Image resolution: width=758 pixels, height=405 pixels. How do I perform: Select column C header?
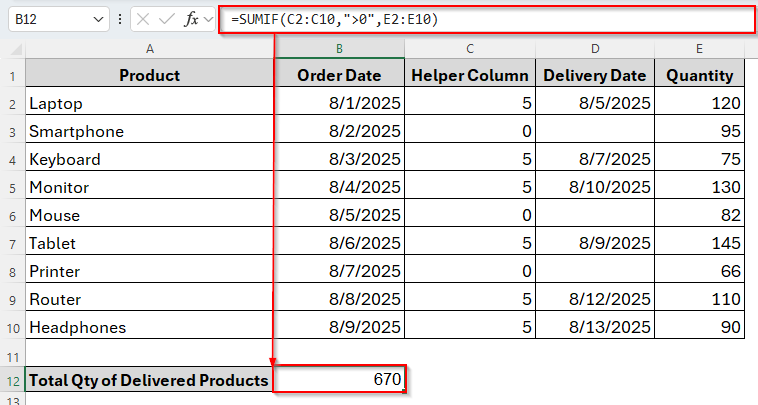tap(469, 49)
